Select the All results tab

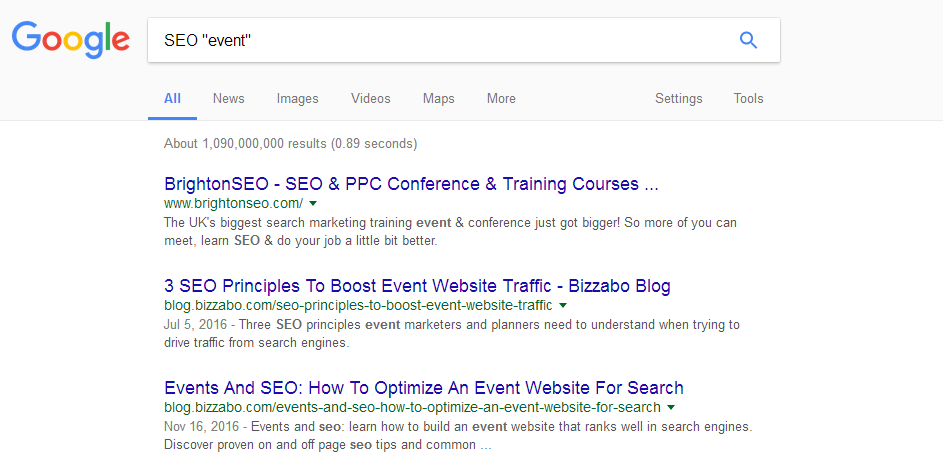[x=172, y=99]
